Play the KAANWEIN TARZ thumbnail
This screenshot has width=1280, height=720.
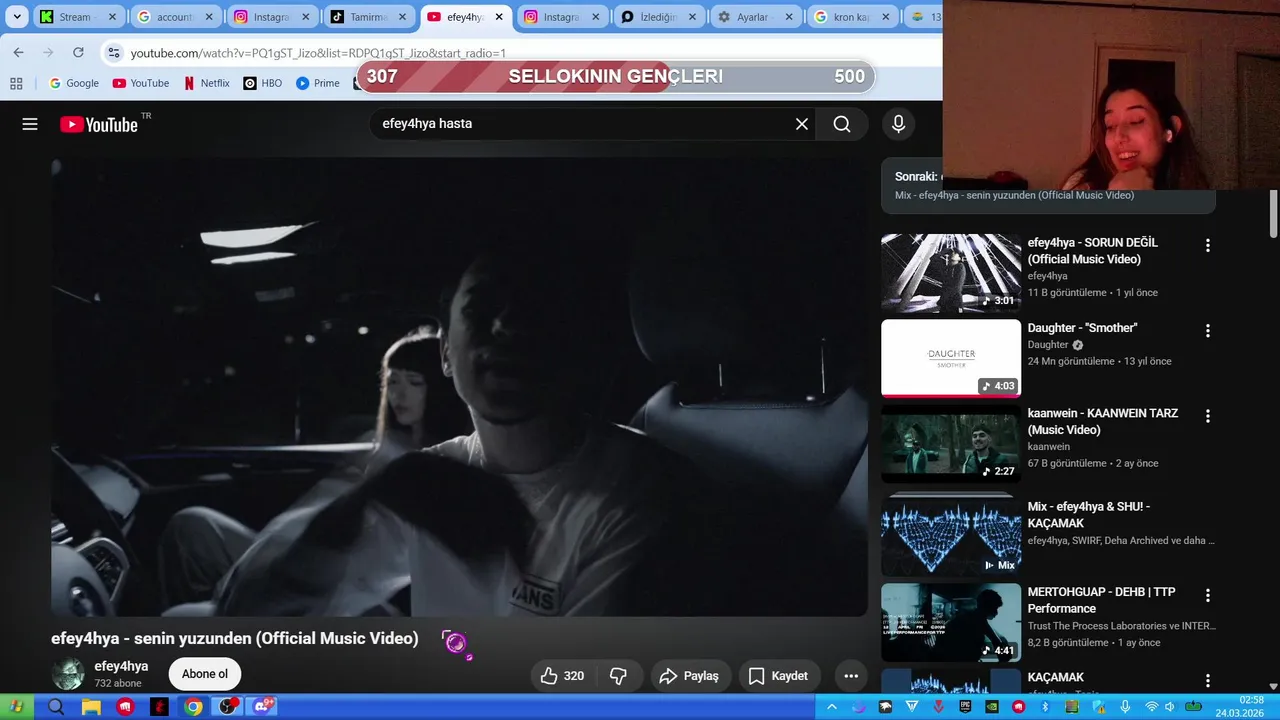(951, 443)
